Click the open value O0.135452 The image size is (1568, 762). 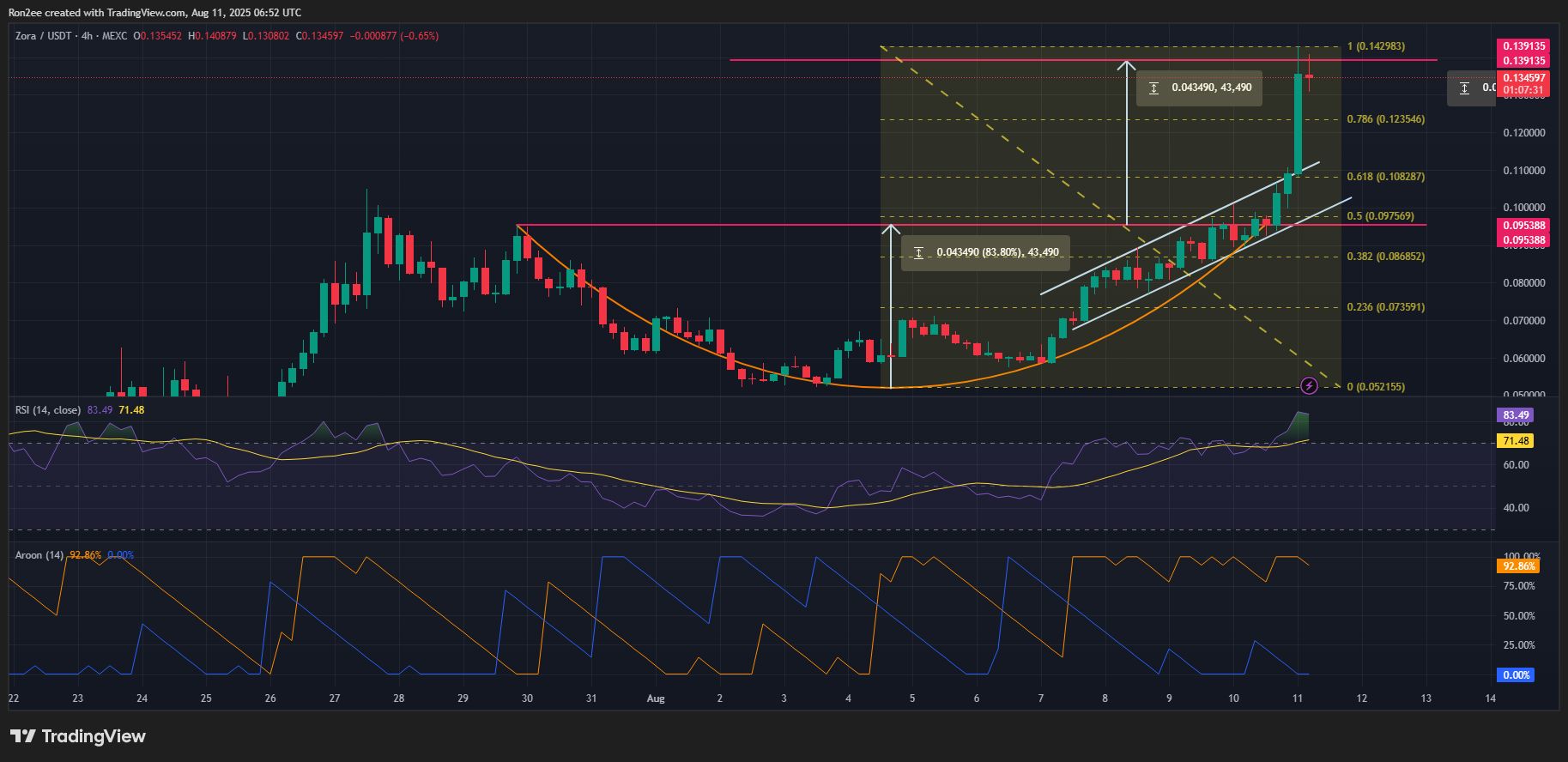[158, 36]
